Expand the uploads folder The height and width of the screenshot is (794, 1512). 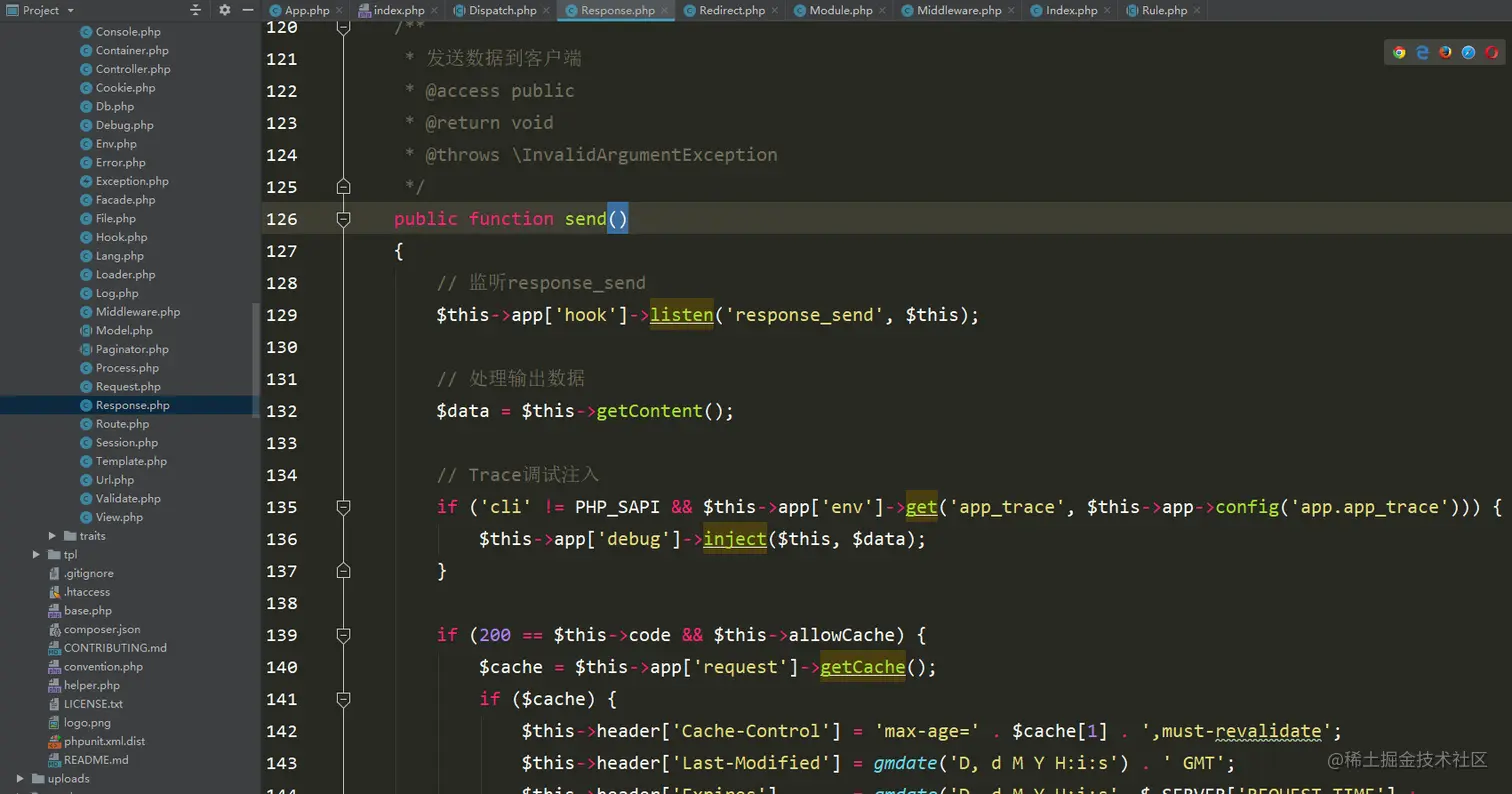point(21,779)
